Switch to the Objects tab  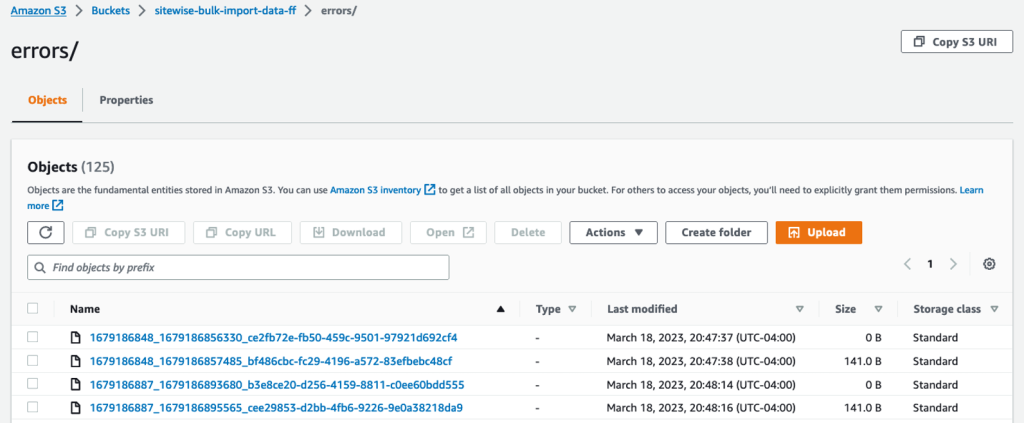[47, 101]
